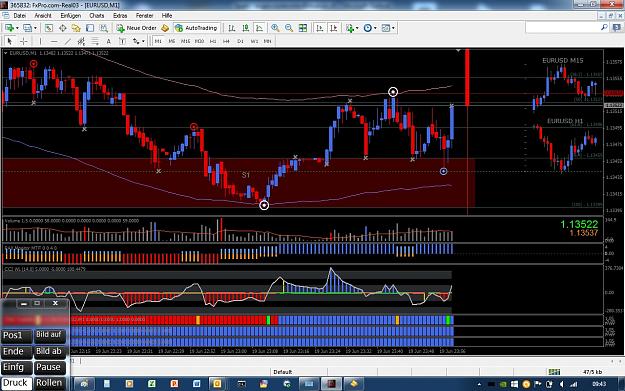Image resolution: width=625 pixels, height=391 pixels.
Task: Activate the crosshair cursor
Action: (x=24, y=41)
